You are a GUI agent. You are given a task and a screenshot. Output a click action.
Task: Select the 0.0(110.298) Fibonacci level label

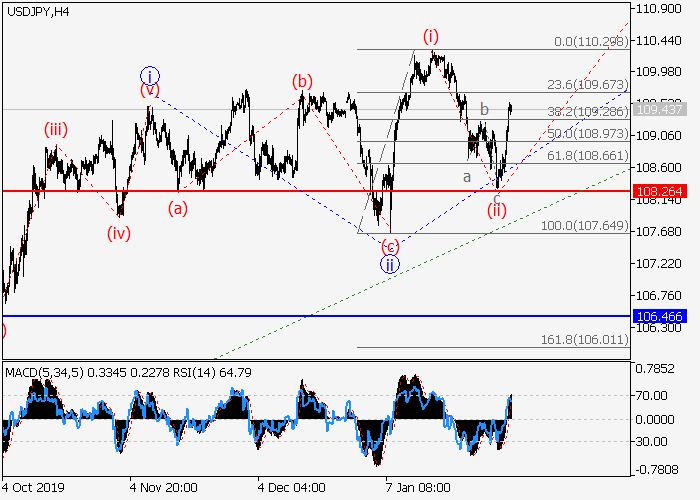[x=590, y=43]
